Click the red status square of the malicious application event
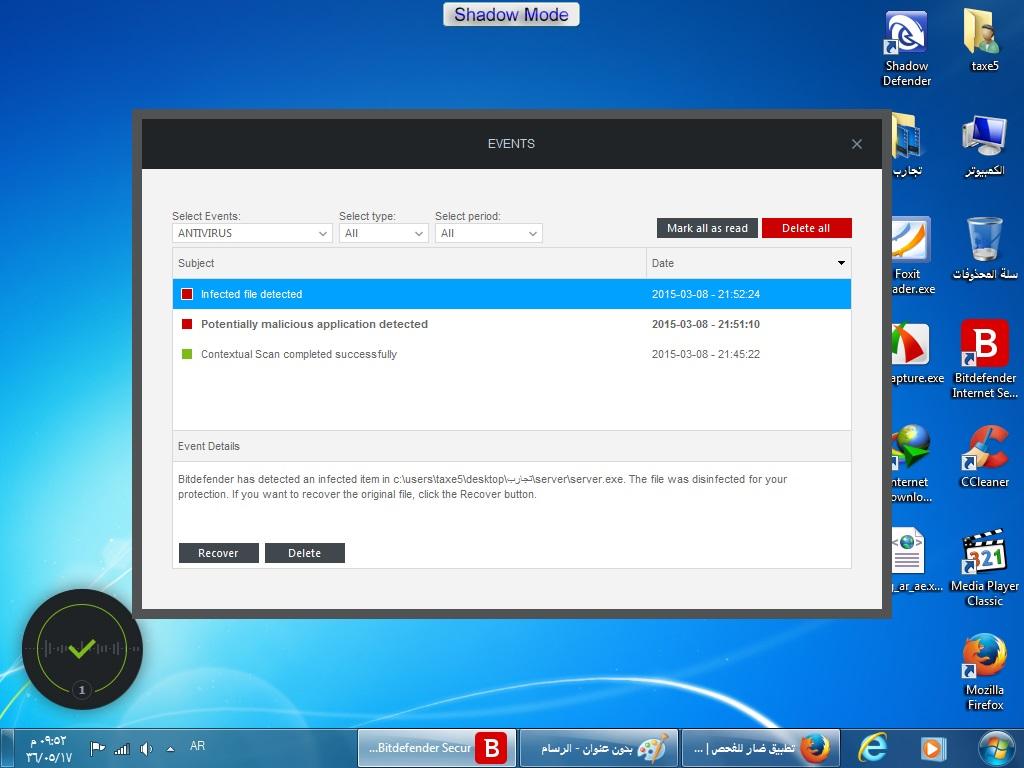This screenshot has width=1024, height=768. click(187, 324)
